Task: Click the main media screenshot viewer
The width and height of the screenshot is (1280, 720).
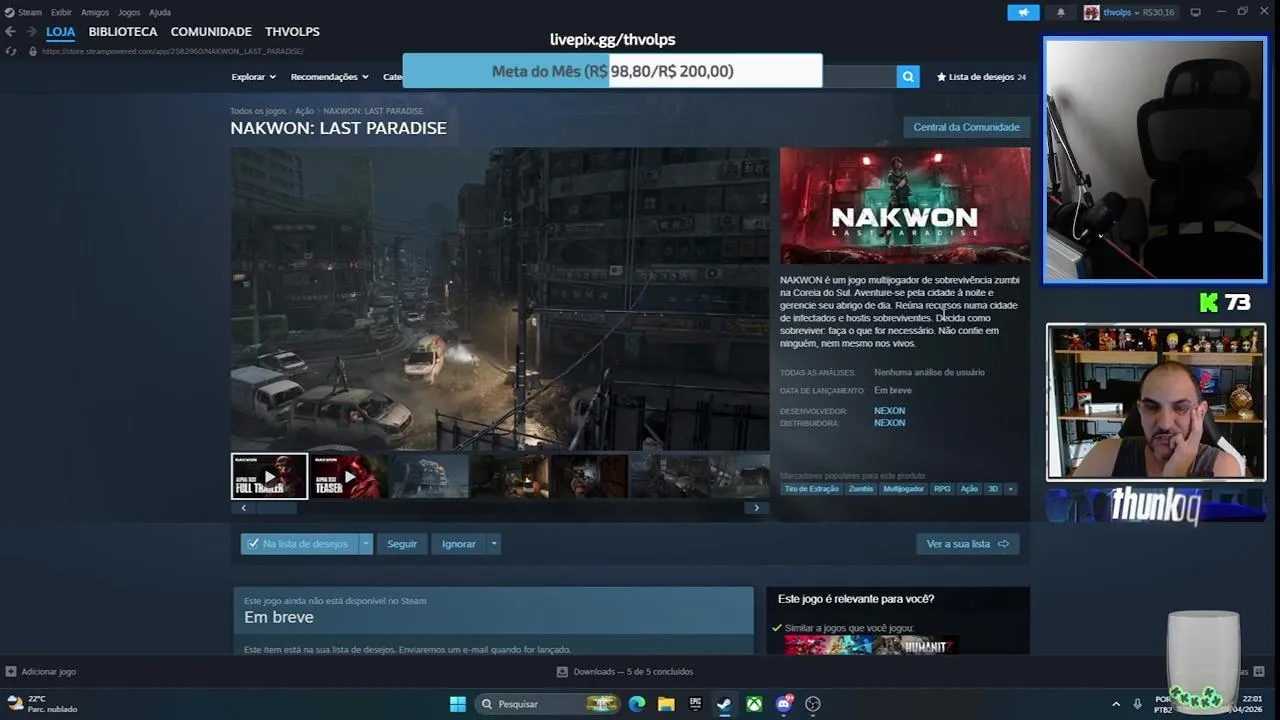Action: 500,299
